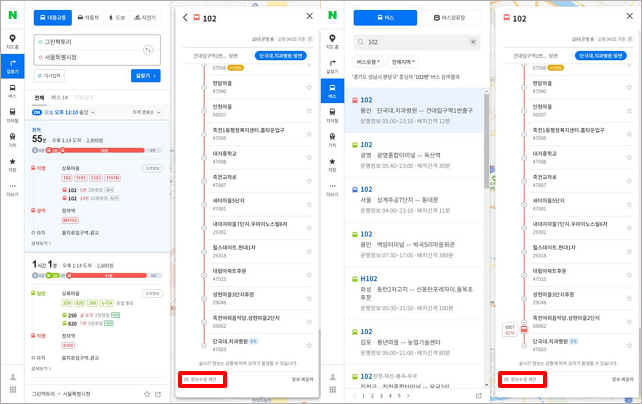Open 저장 in the bus search sidebar
Viewport: 642px width, 404px height.
332,165
